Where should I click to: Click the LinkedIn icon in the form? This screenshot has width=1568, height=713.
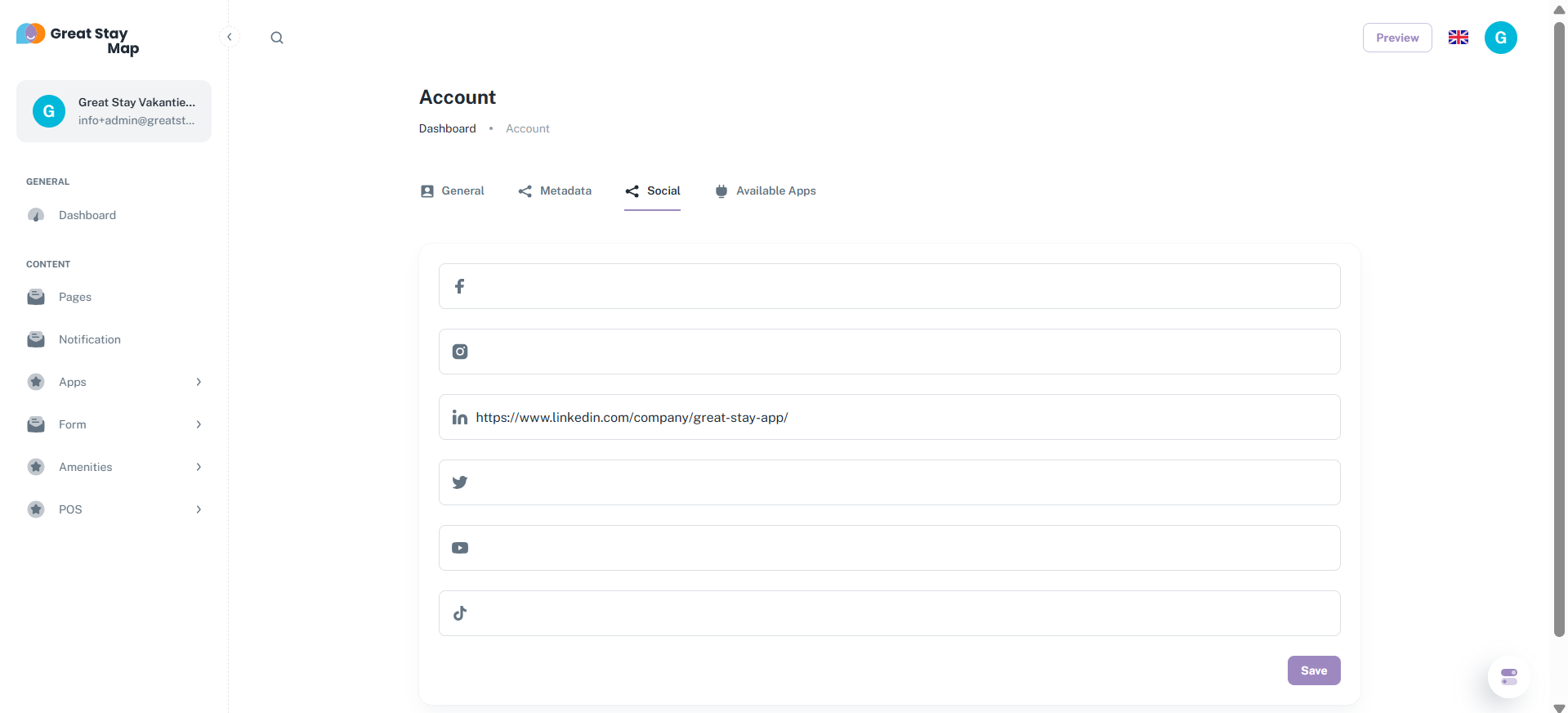pos(460,417)
